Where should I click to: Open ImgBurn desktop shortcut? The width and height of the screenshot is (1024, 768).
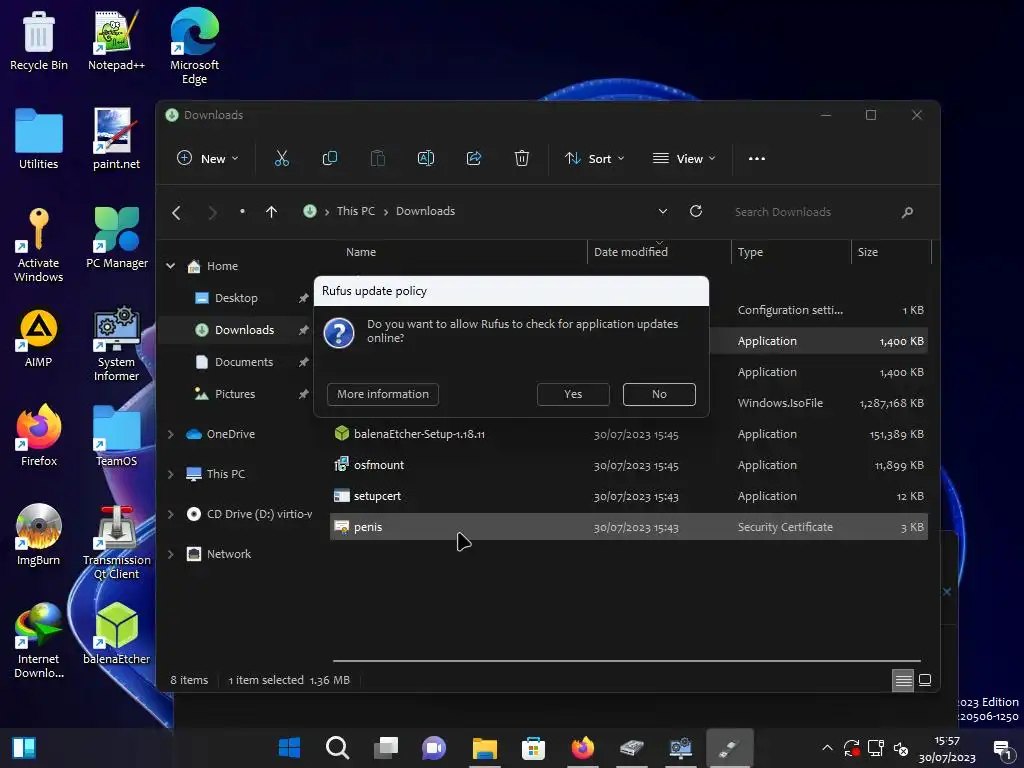point(39,535)
